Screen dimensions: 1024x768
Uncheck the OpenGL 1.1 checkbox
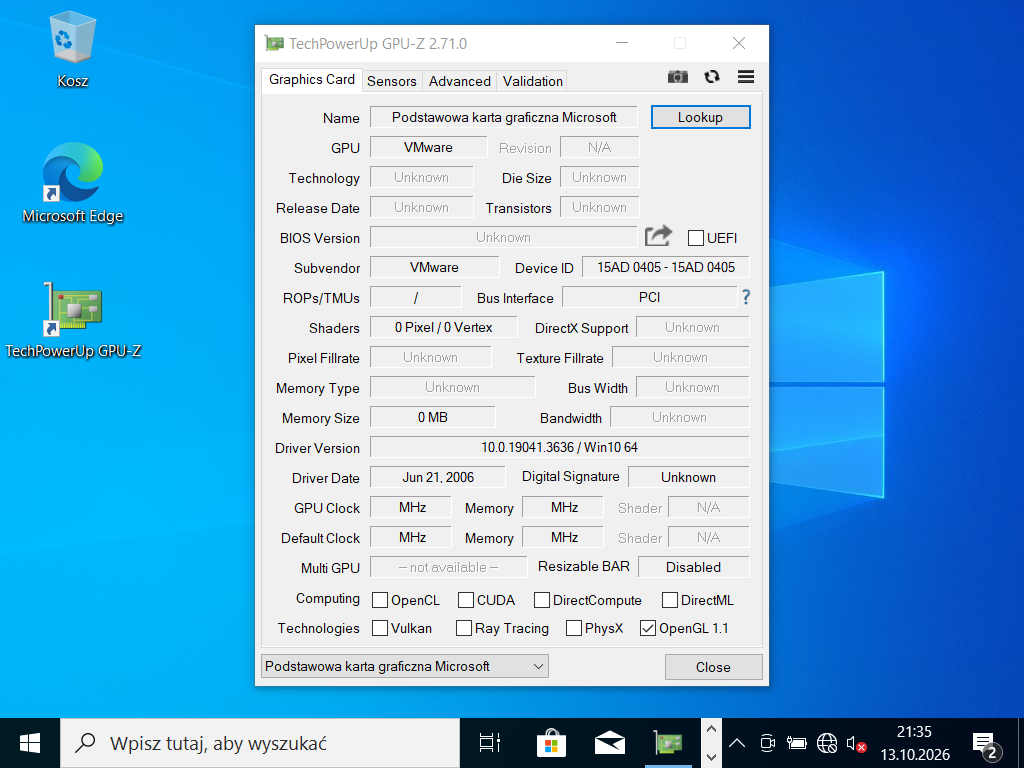[x=648, y=628]
